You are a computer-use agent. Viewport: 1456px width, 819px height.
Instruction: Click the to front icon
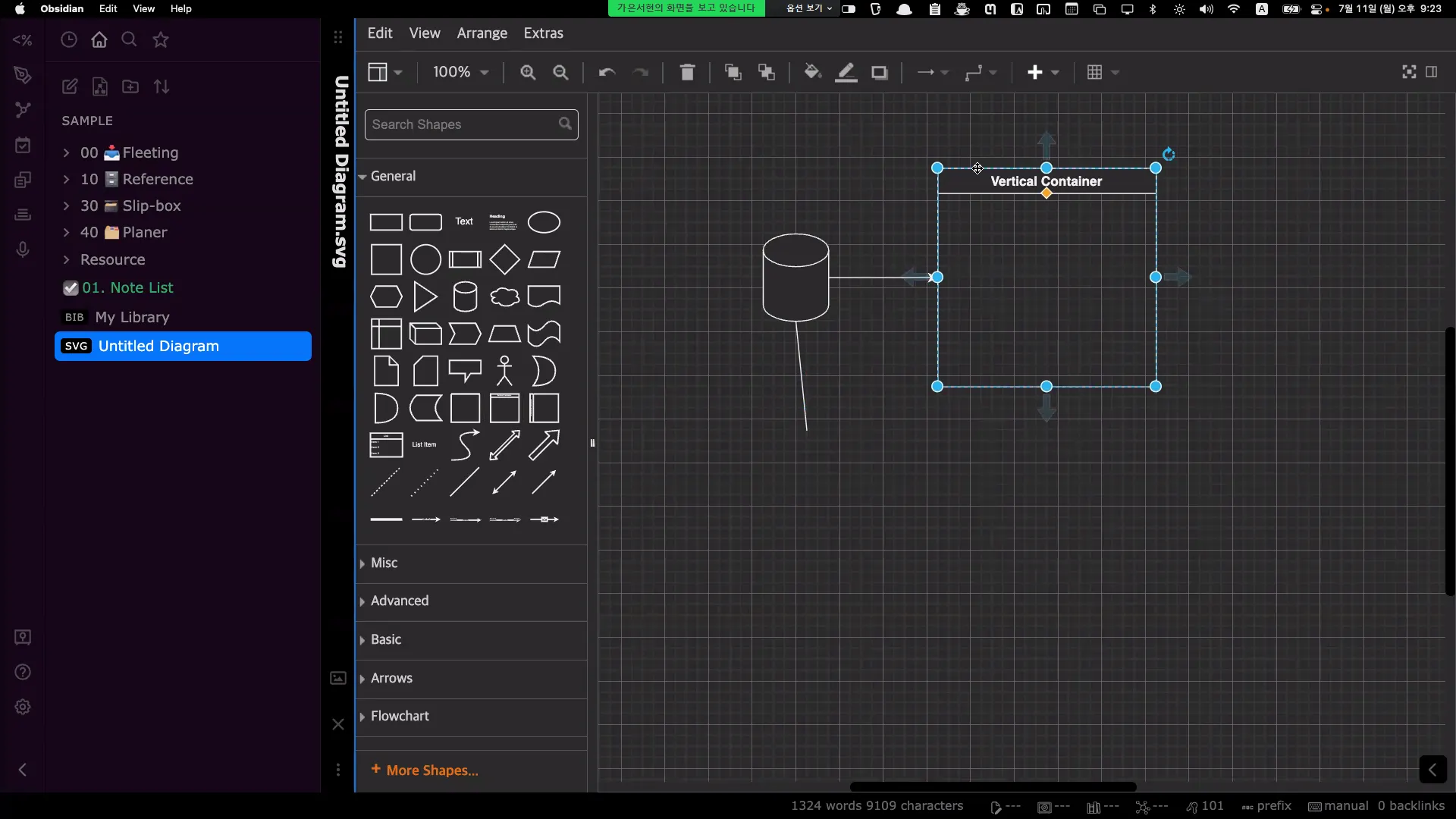click(733, 72)
